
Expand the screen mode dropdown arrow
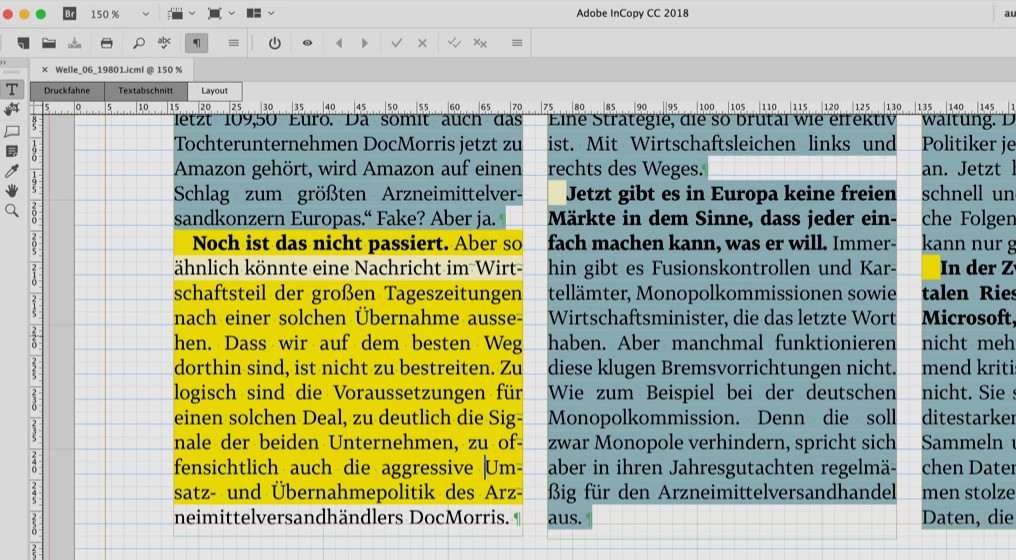(x=232, y=14)
